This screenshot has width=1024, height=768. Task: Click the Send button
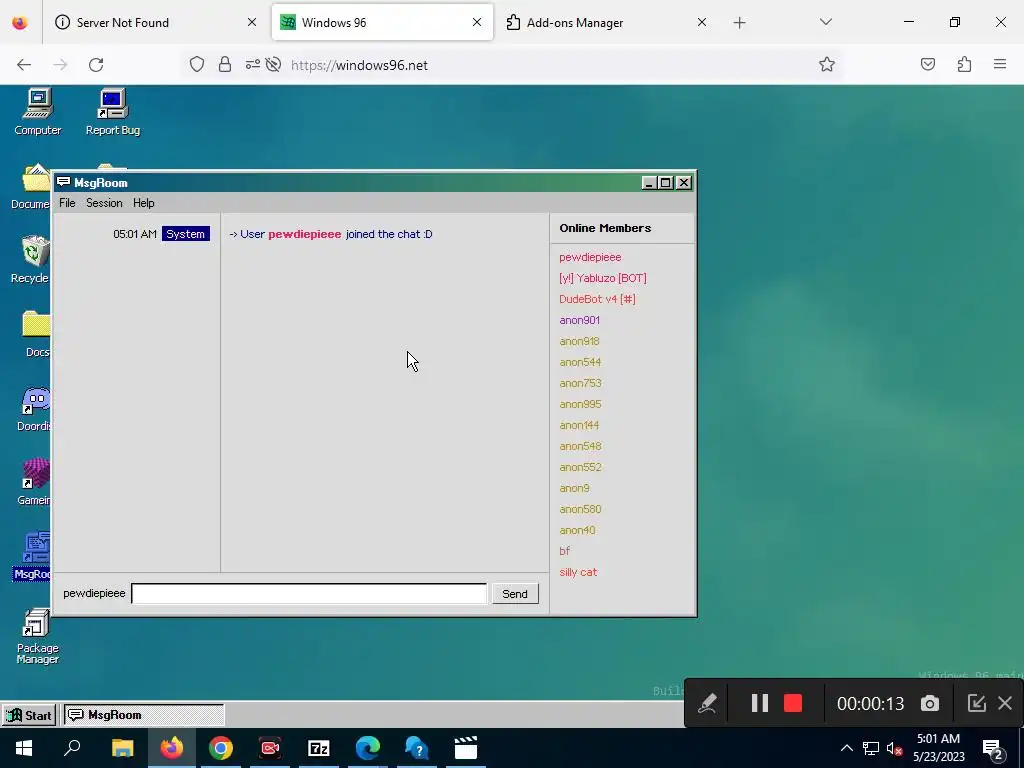pyautogui.click(x=515, y=594)
